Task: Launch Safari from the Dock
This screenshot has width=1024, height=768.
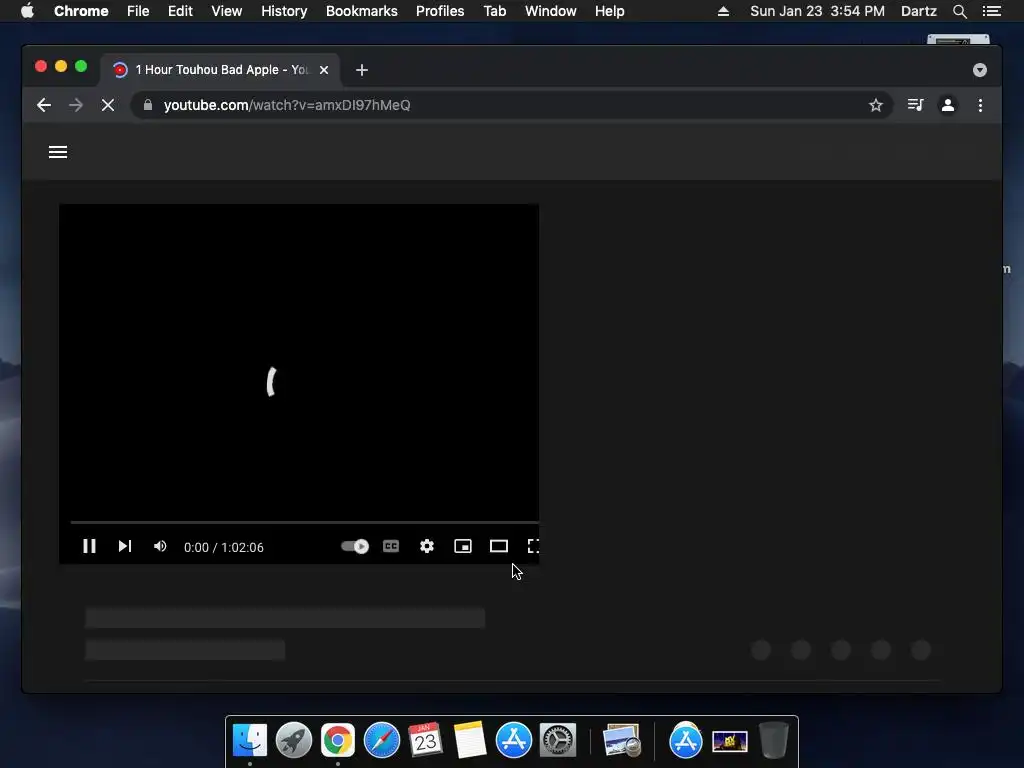Action: [381, 741]
